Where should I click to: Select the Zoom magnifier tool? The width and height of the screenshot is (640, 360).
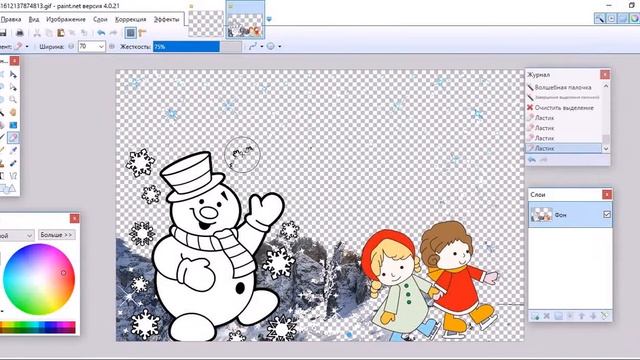pos(13,100)
